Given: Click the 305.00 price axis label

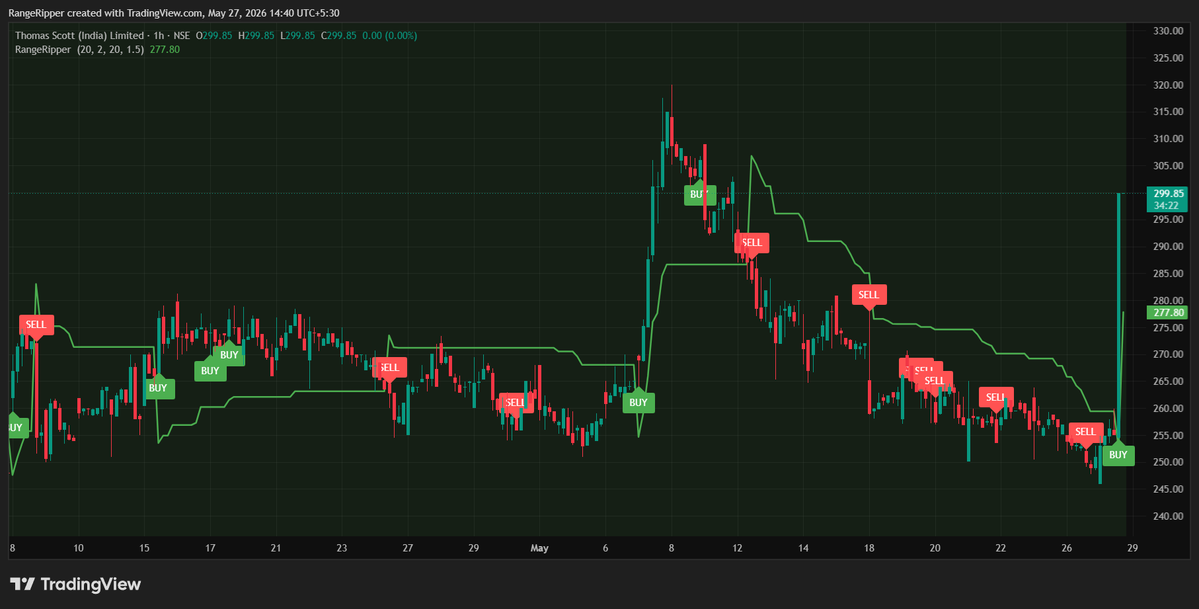Looking at the screenshot, I should [x=1168, y=166].
